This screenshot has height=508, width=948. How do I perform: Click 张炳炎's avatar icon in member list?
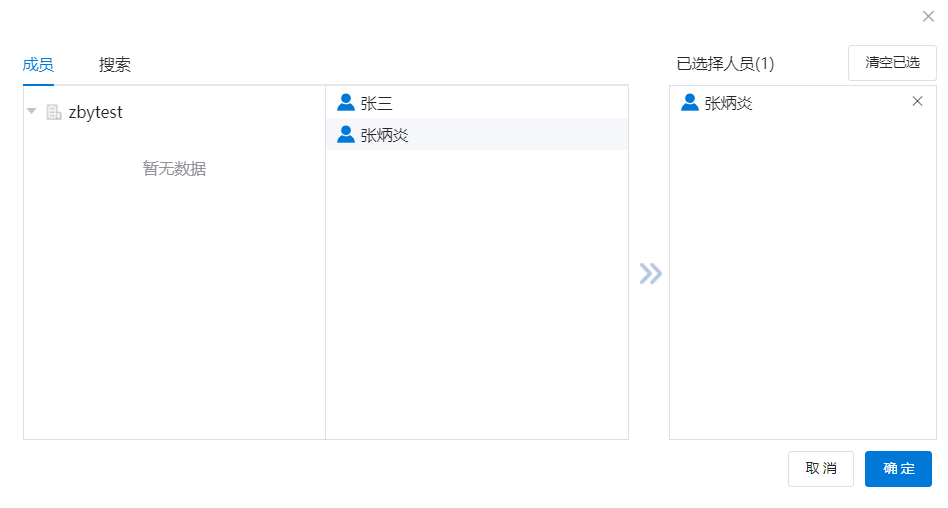coord(346,135)
